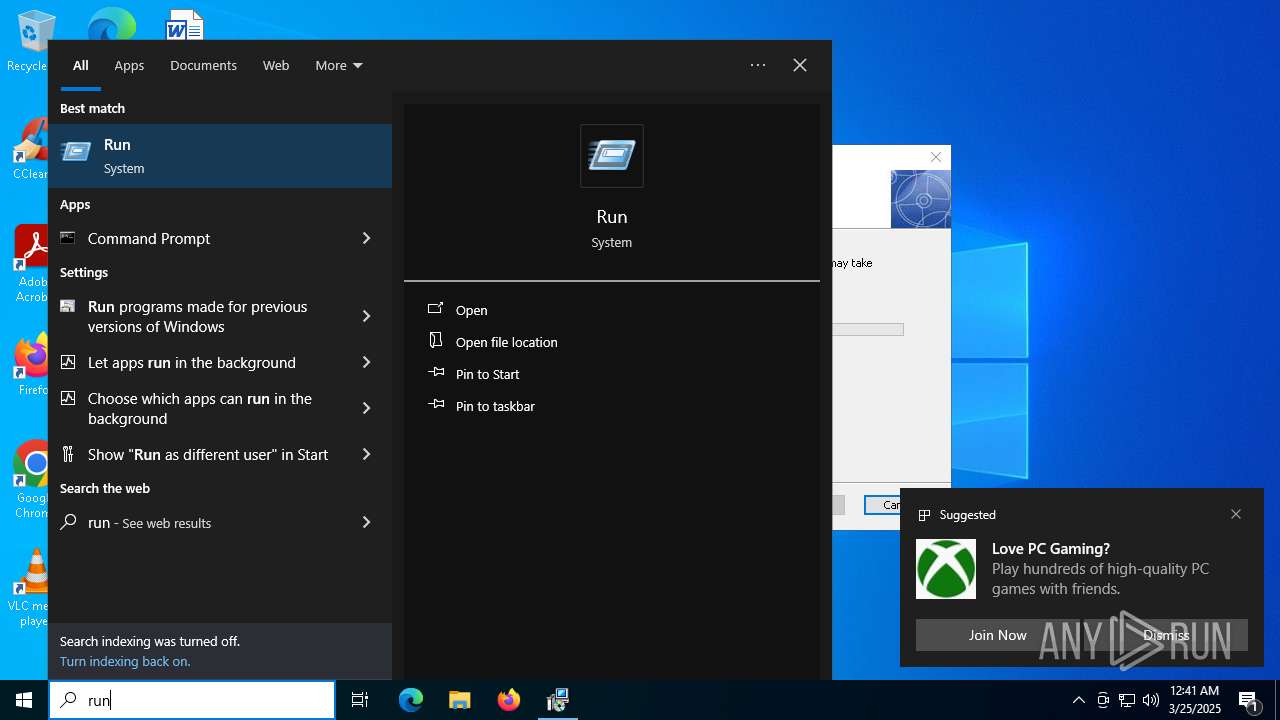Screen dimensions: 1280x720
Task: Launch Firefox from taskbar
Action: (508, 700)
